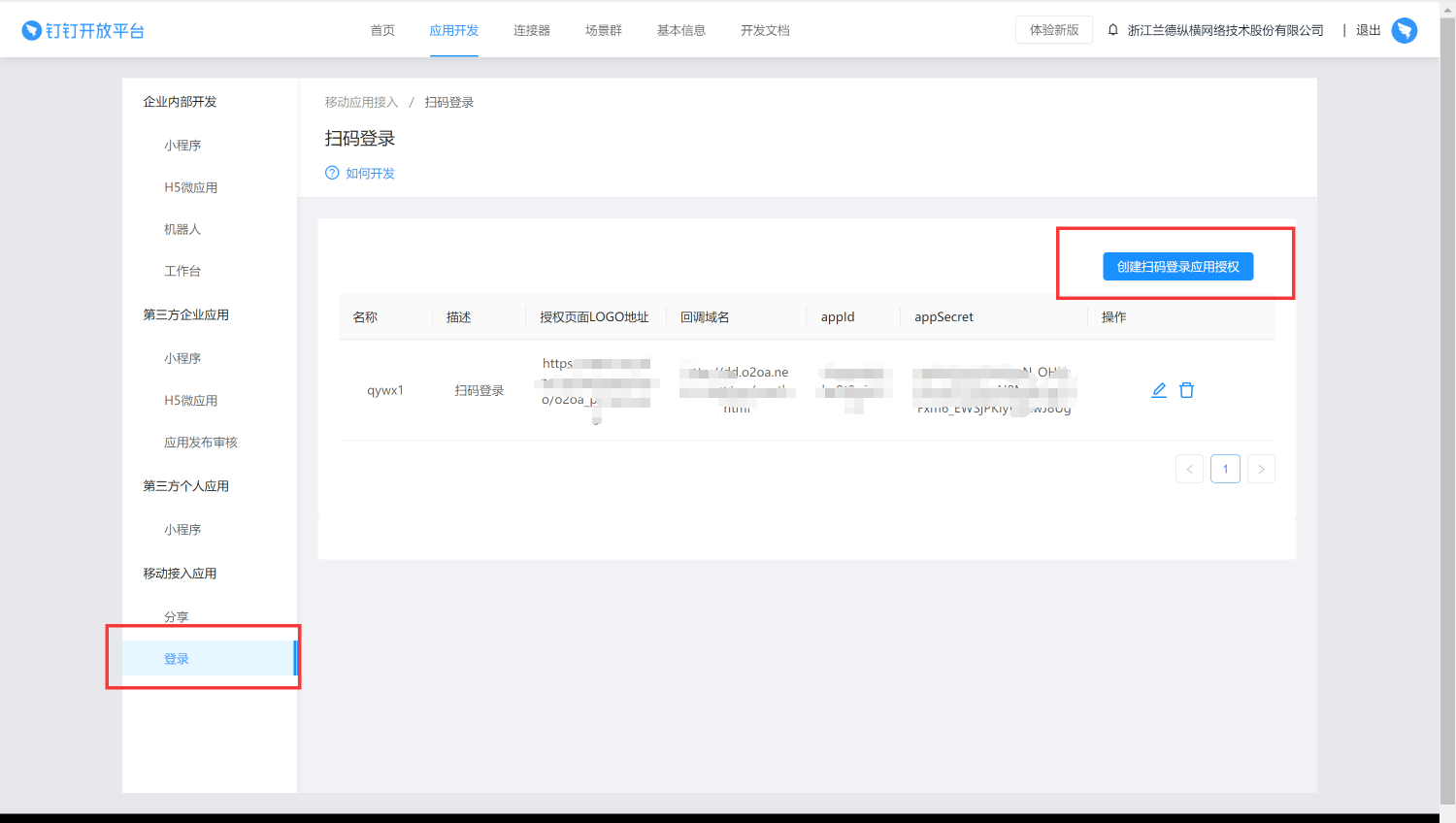Switch to the 基本信息 tab
This screenshot has width=1456, height=823.
tap(680, 29)
